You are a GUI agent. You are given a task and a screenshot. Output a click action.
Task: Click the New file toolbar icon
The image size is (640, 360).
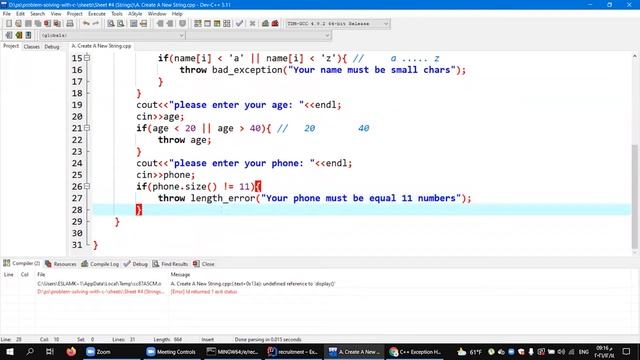click(9, 24)
